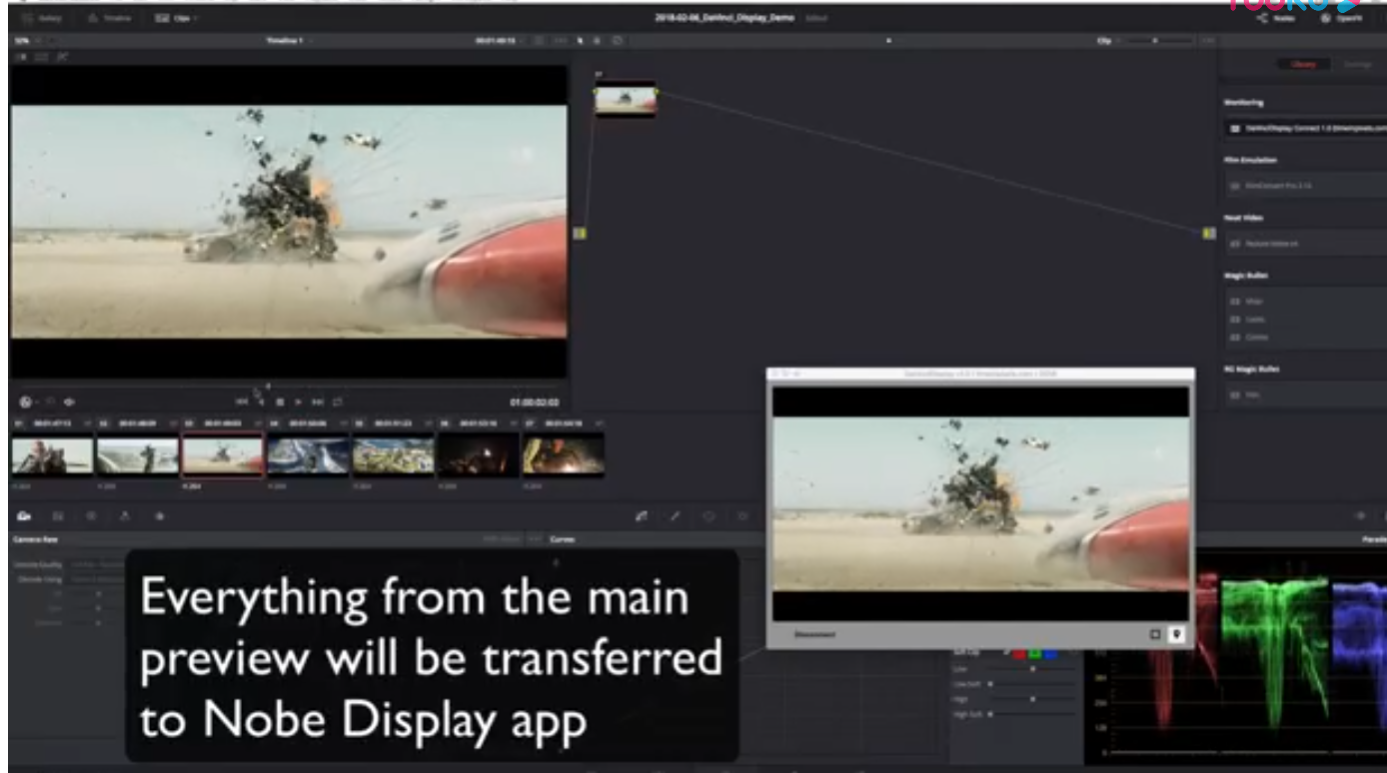
Task: Adjust Soft Clip Low slider
Action: pos(1032,669)
